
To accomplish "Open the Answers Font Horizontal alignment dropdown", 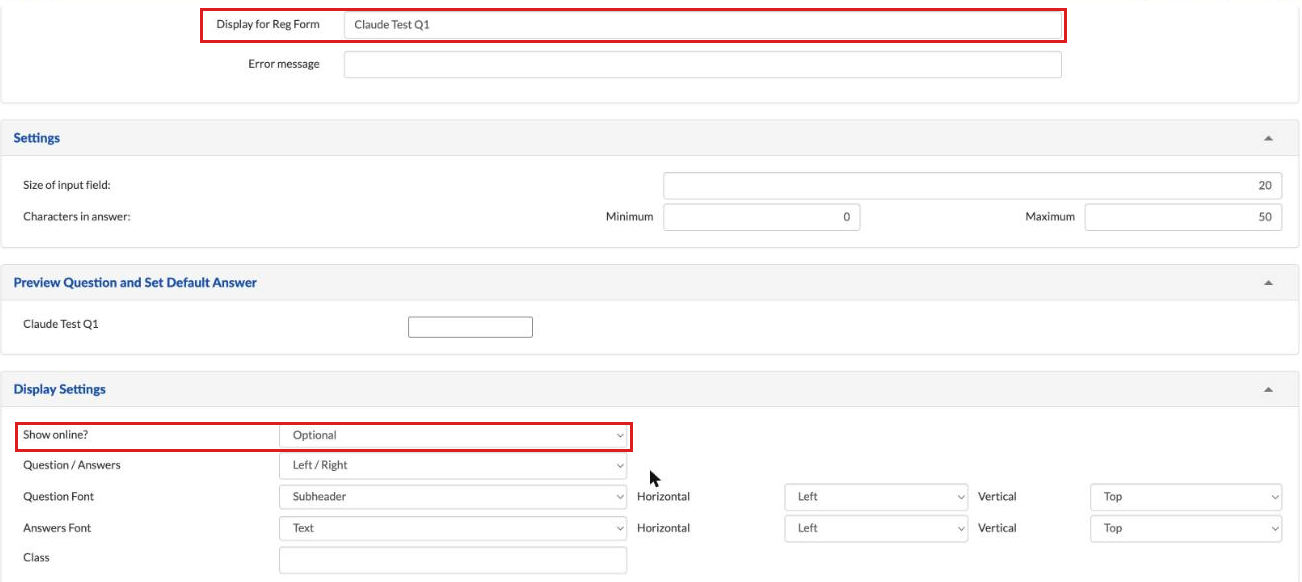I will (x=876, y=528).
